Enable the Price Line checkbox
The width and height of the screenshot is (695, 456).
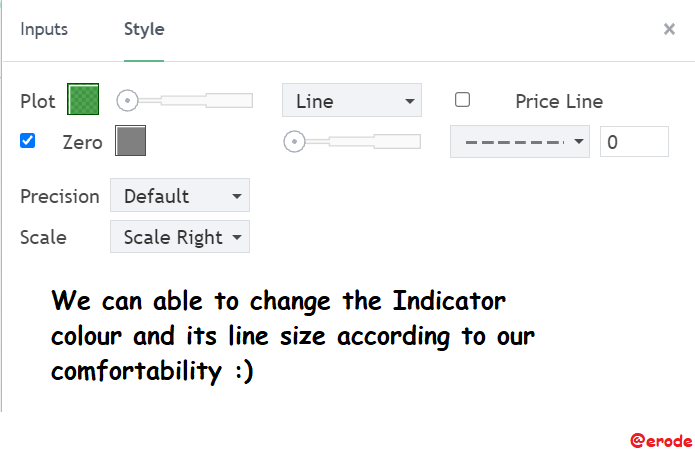coord(462,100)
